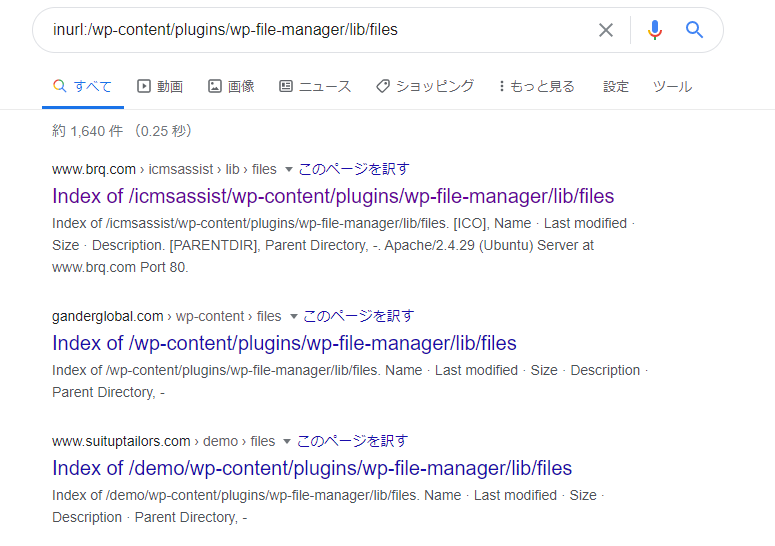Open the ショッピング tab
The height and width of the screenshot is (546, 775).
tap(425, 86)
